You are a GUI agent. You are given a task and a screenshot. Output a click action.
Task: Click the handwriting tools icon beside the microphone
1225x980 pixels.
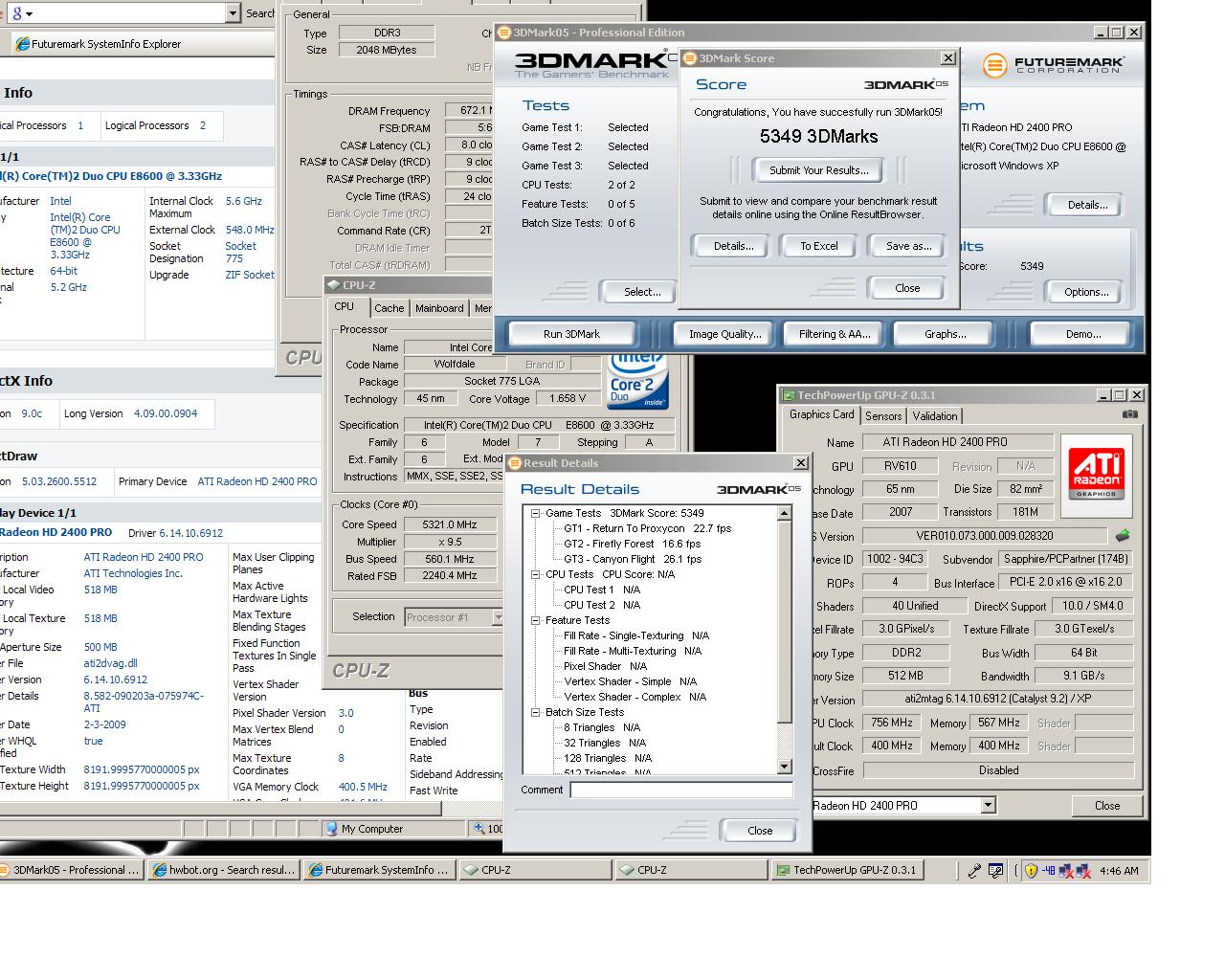(995, 871)
